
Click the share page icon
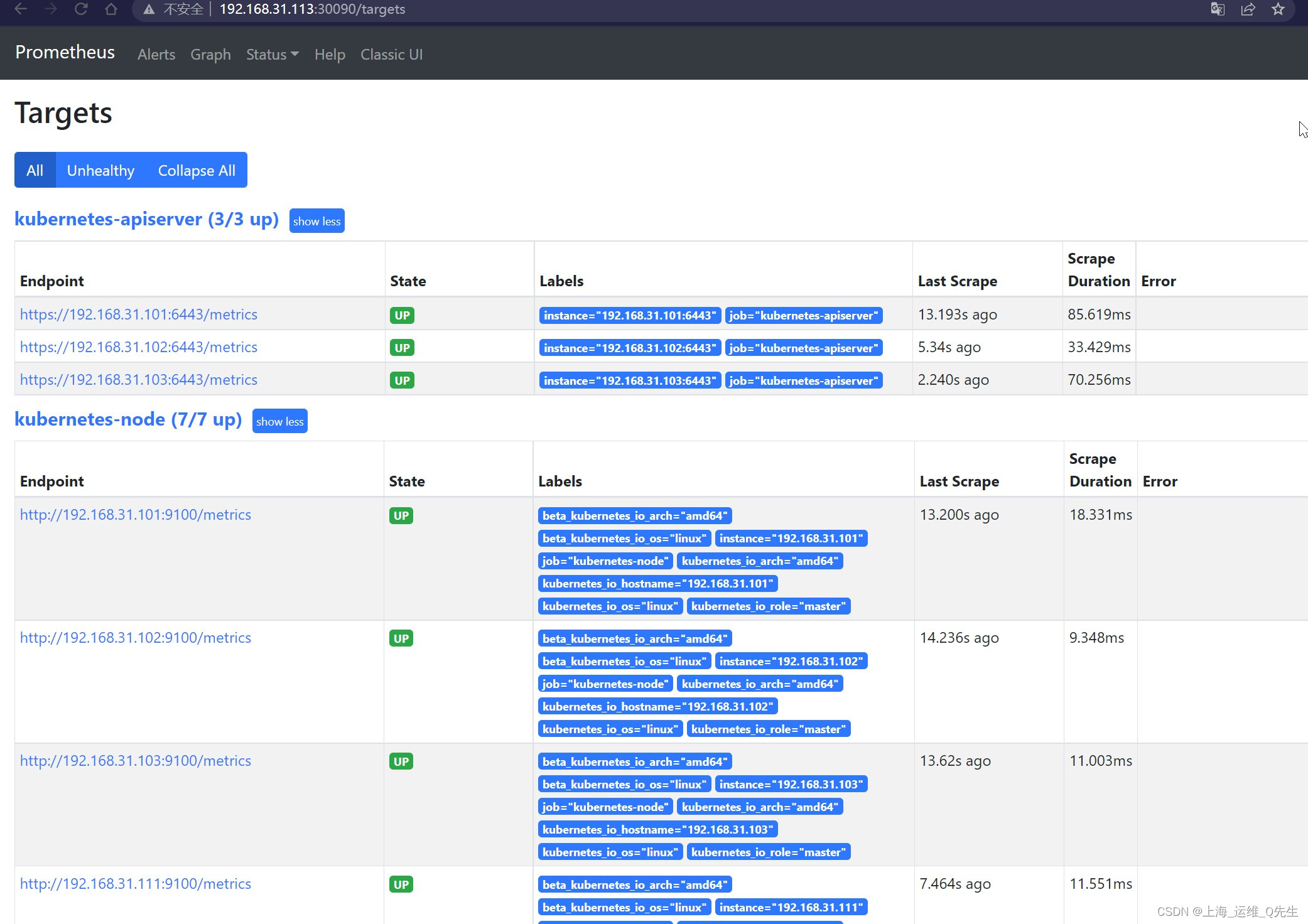(x=1248, y=9)
